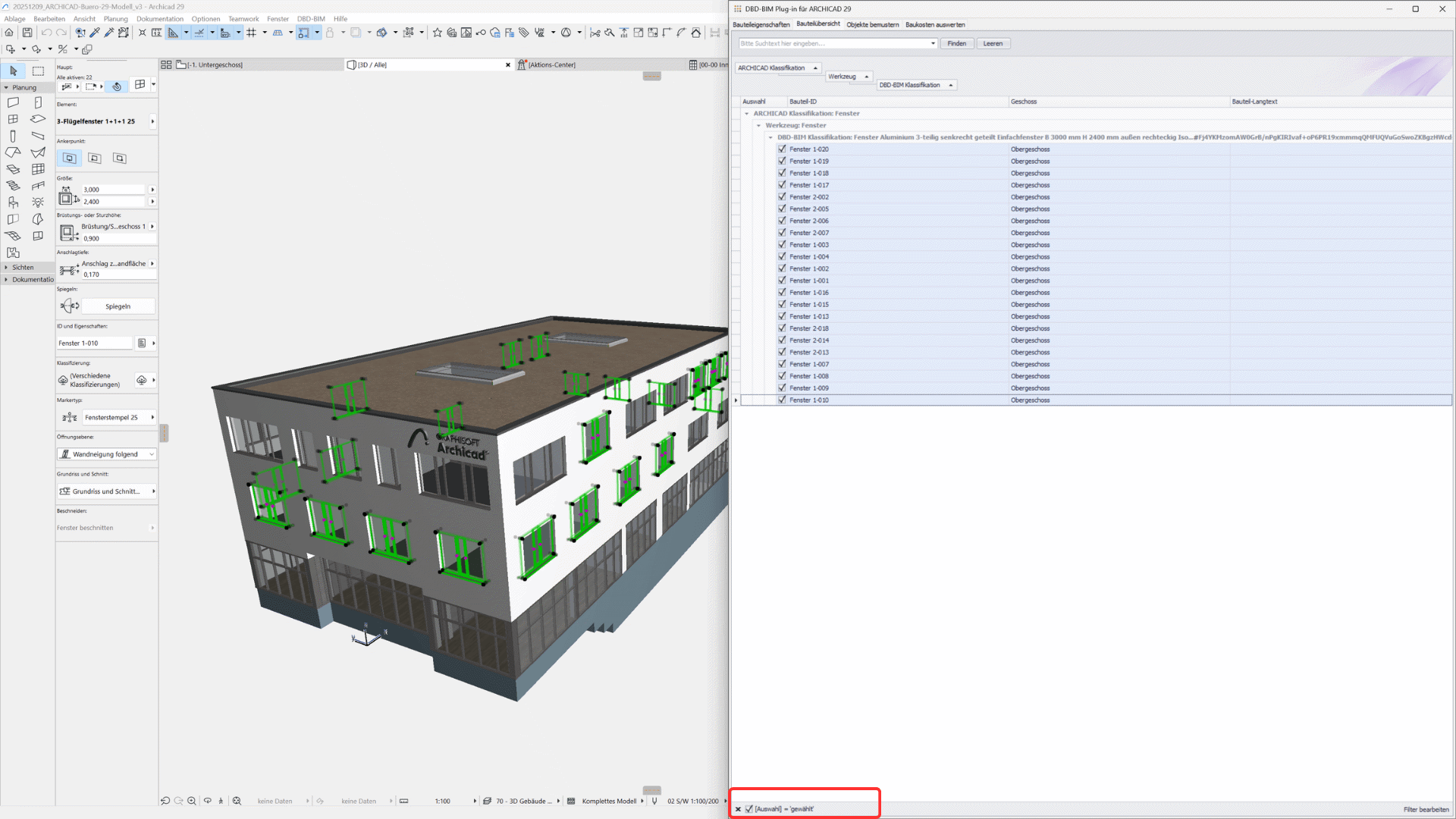This screenshot has height=819, width=1456.
Task: Toggle the [Auswahl] = 'gewählt' filter checkbox
Action: [749, 809]
